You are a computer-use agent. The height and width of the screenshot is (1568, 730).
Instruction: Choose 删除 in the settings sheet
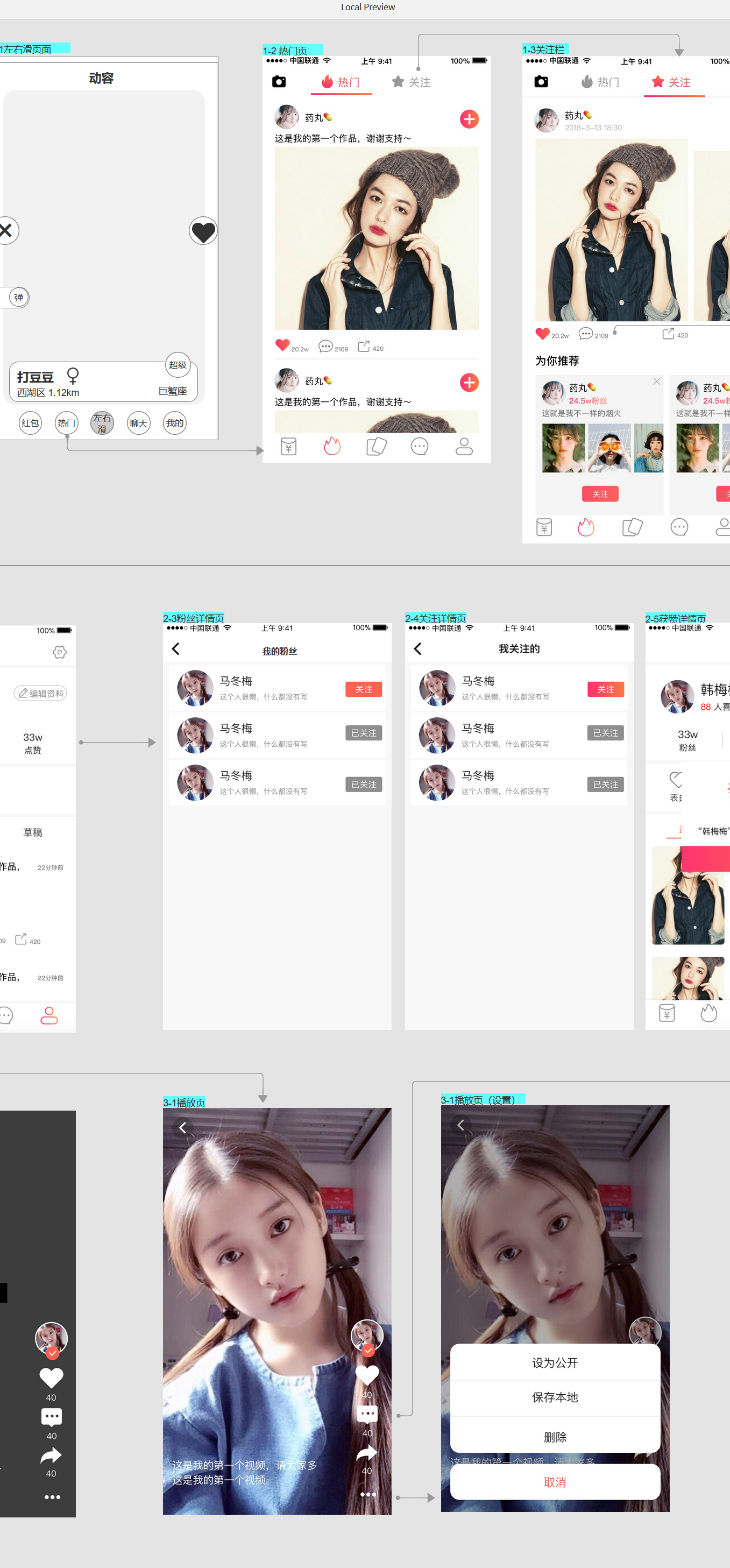tap(555, 1437)
